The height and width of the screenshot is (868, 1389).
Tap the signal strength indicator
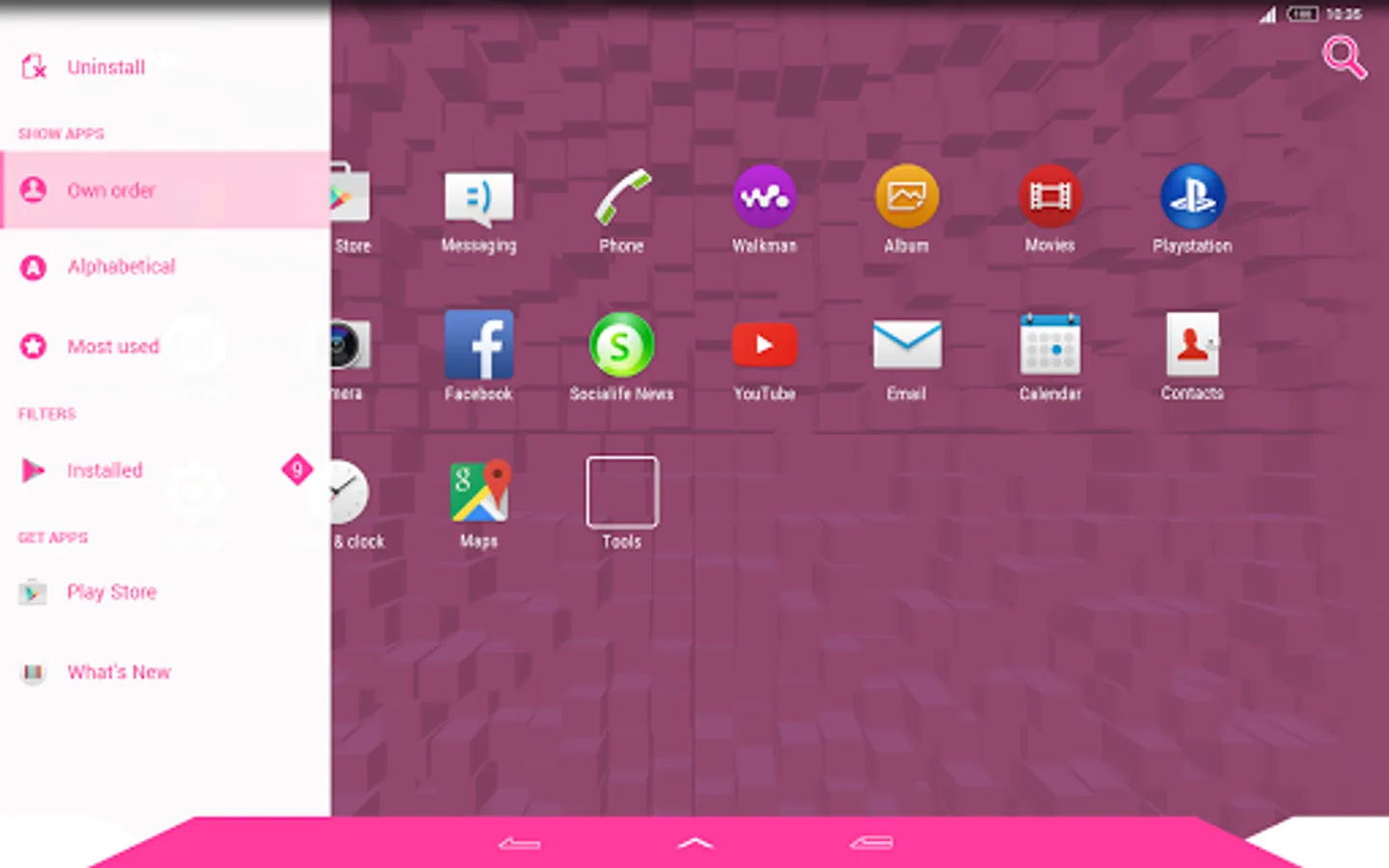(x=1267, y=14)
